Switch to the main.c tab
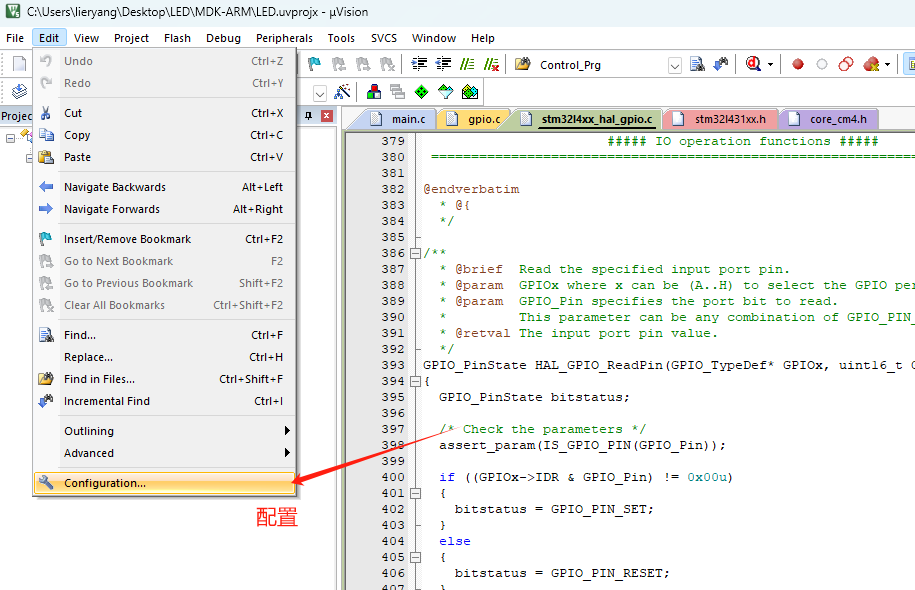 (x=399, y=119)
